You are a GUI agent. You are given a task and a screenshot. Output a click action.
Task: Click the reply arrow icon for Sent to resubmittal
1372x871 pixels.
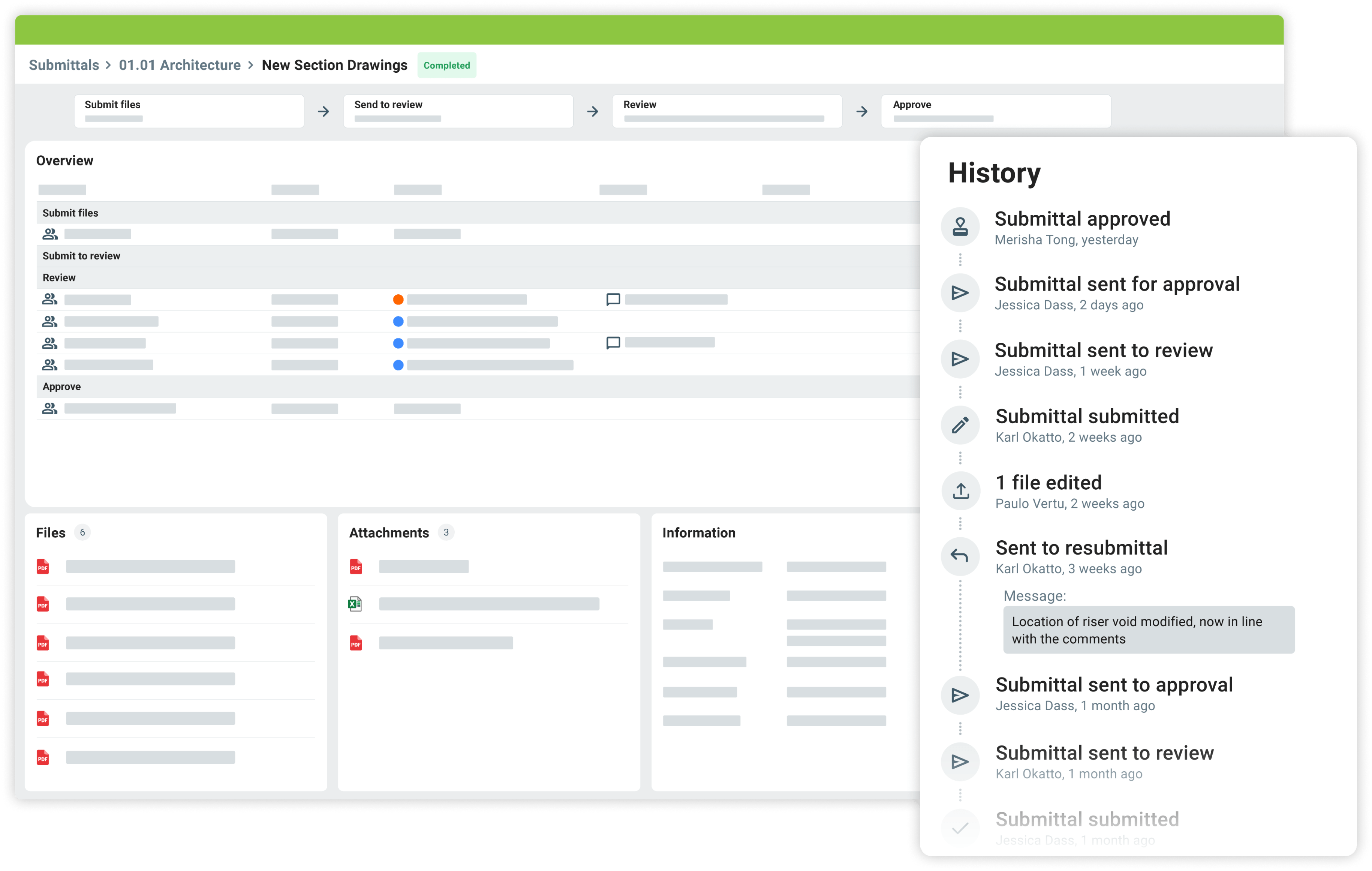coord(960,556)
